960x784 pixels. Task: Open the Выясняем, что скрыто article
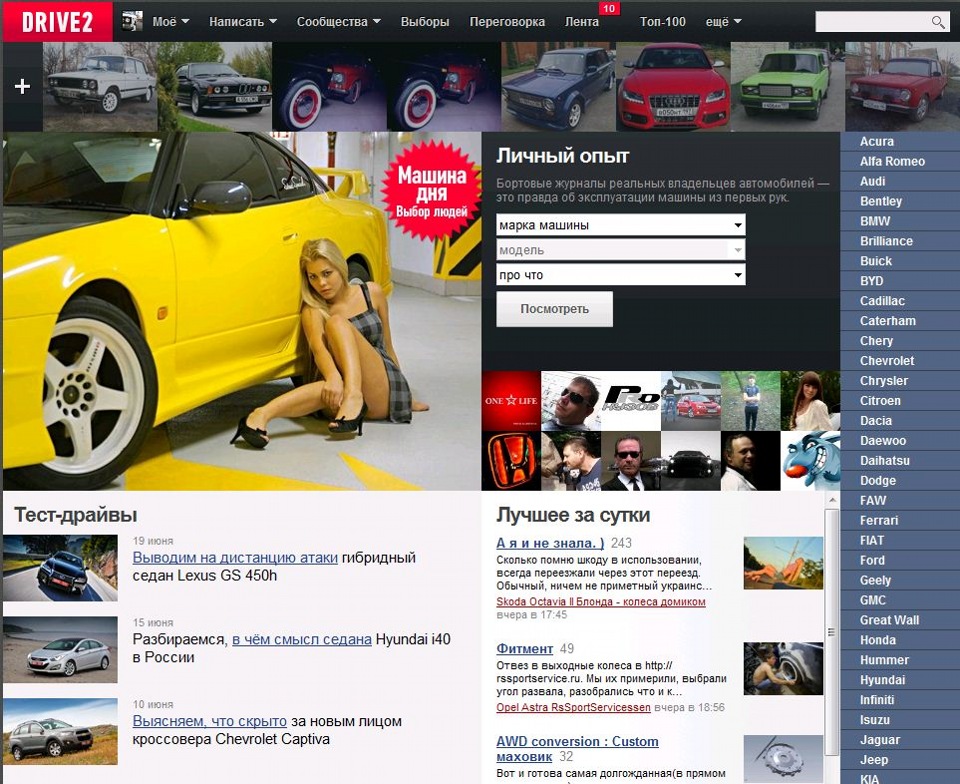209,721
